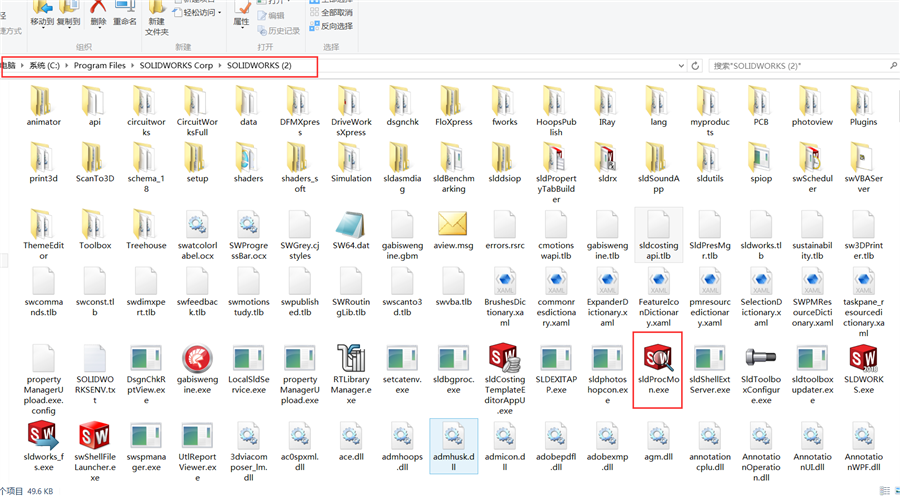Select the sldcostingapi.tlb file
The image size is (900, 497).
point(658,235)
